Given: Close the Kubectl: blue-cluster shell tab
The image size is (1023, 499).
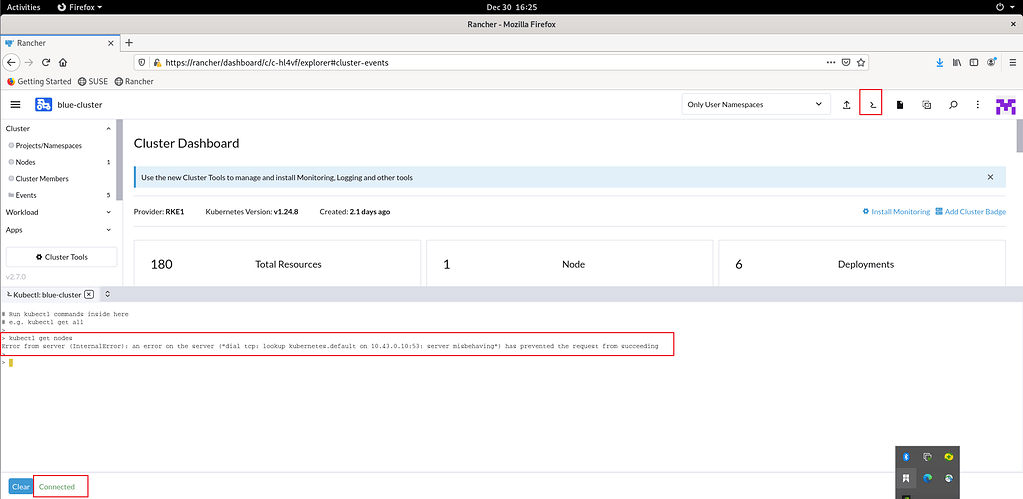Looking at the screenshot, I should pyautogui.click(x=89, y=295).
